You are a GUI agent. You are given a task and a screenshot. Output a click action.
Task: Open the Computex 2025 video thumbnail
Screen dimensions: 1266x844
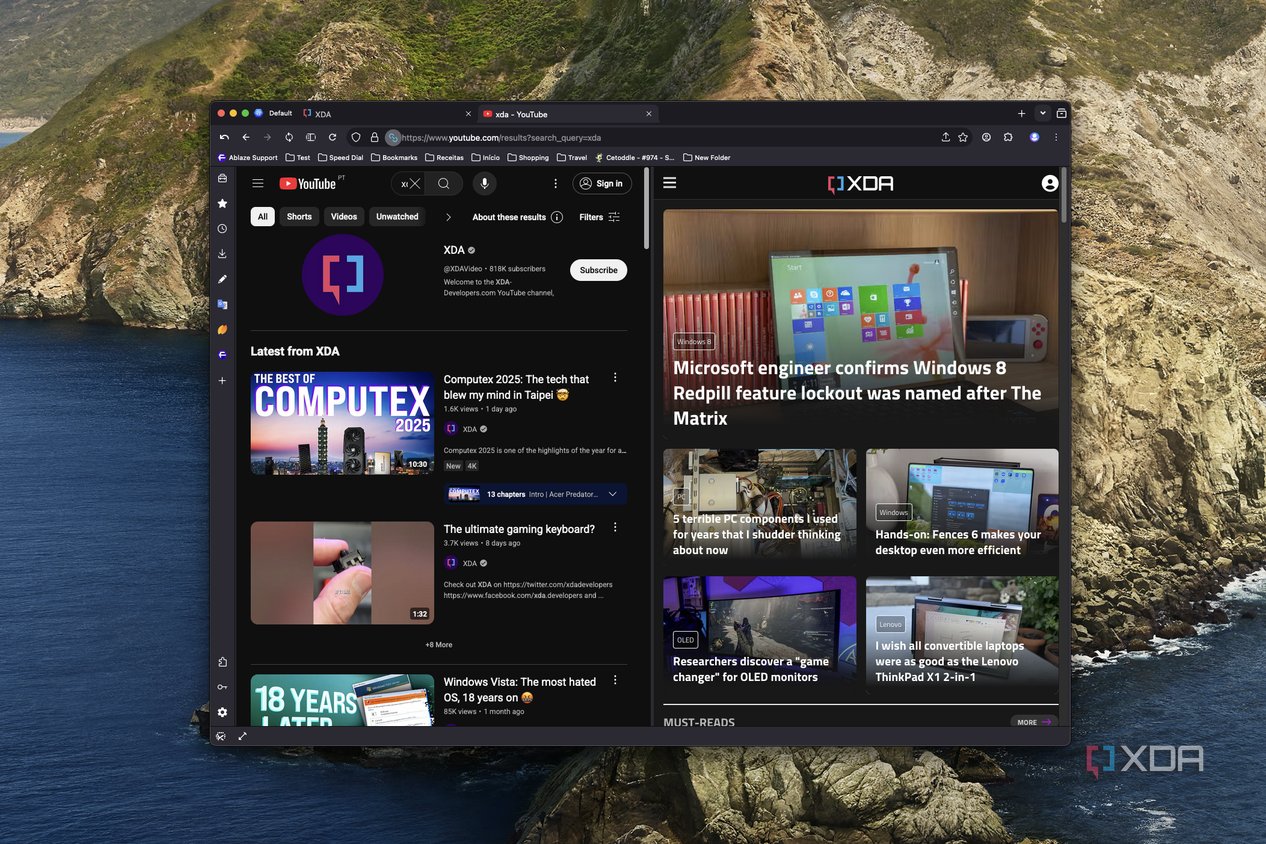[342, 423]
